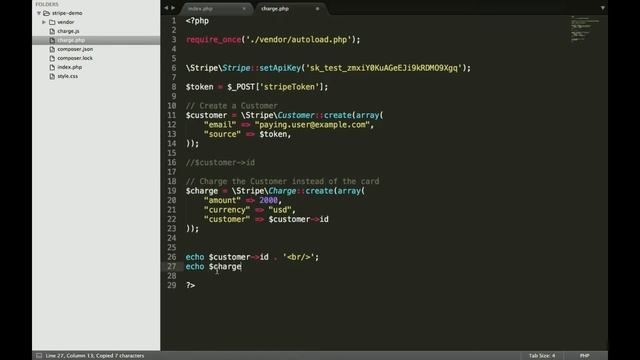Viewport: 640px width, 360px height.
Task: Click line number 1 in gutter
Action: (174, 21)
